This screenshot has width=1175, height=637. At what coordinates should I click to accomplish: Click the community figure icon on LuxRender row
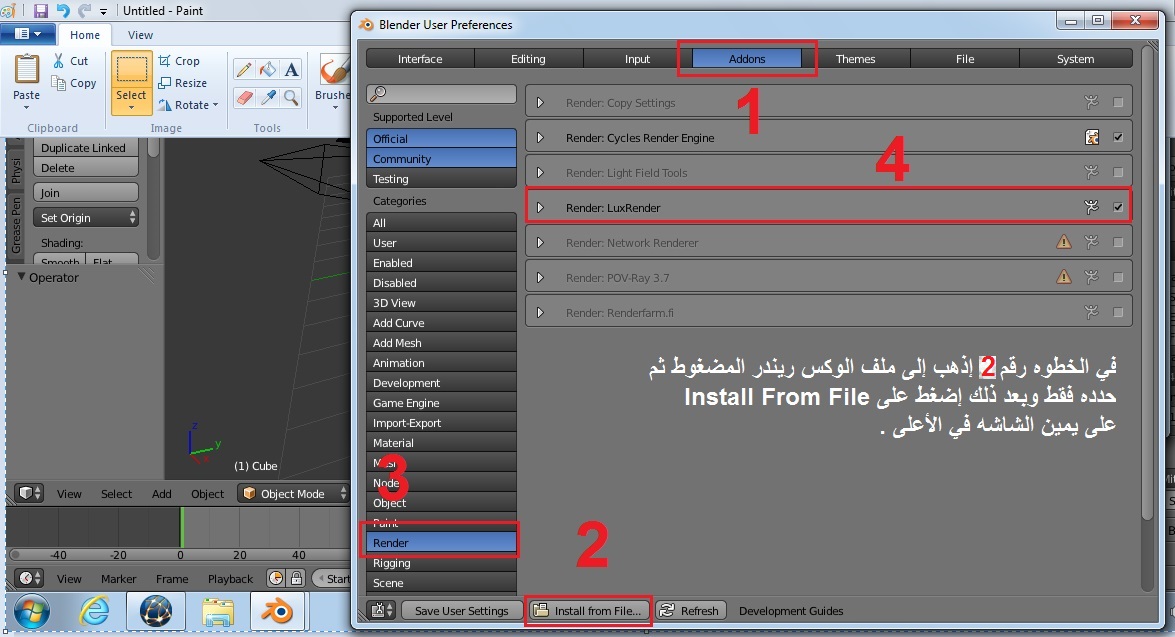click(x=1091, y=208)
